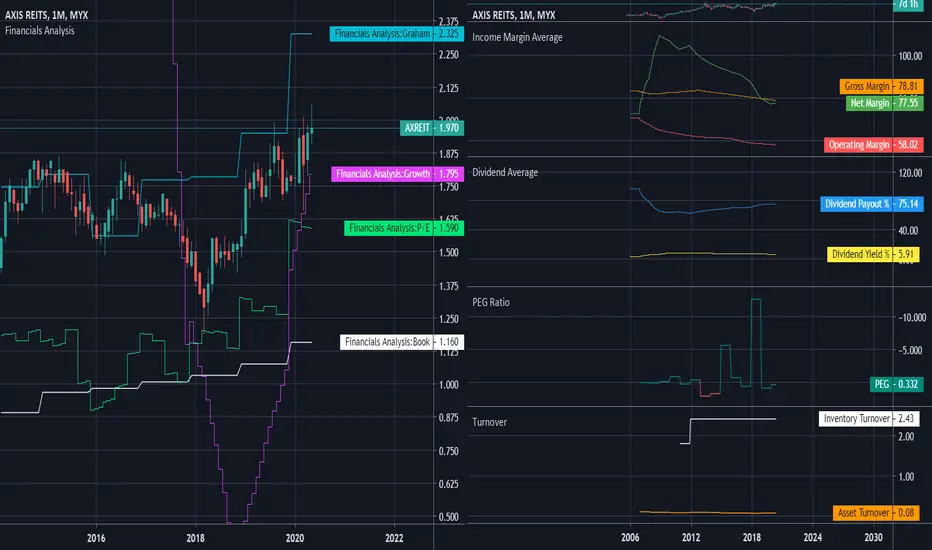This screenshot has height=550, width=932.
Task: Click the 2030 label on right time axis
Action: [x=873, y=538]
